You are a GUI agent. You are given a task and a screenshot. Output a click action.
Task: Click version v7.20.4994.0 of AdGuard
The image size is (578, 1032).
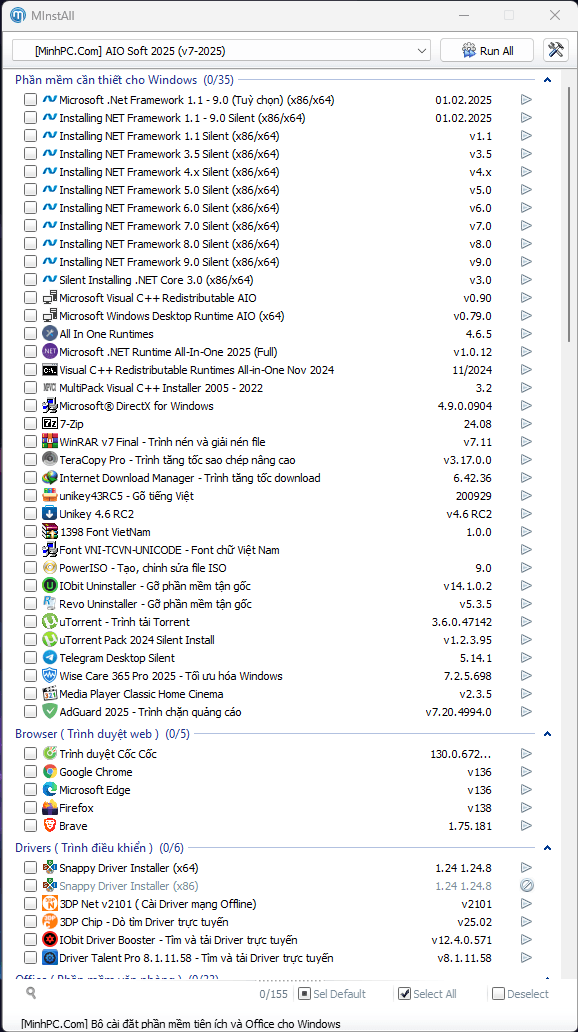[x=458, y=712]
